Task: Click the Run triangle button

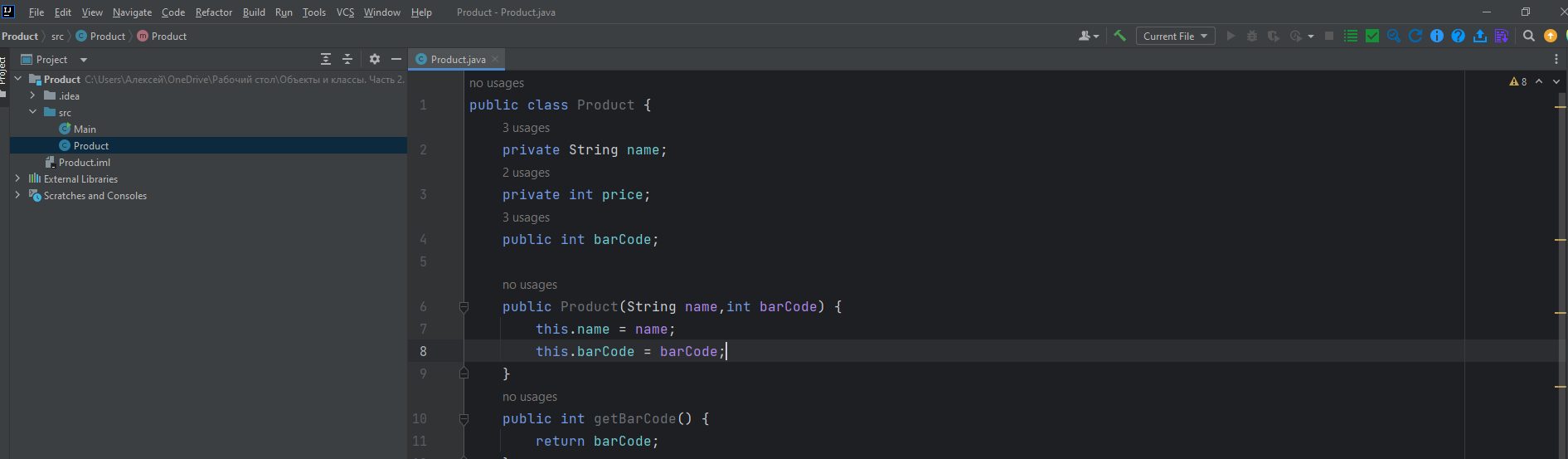Action: [1231, 36]
